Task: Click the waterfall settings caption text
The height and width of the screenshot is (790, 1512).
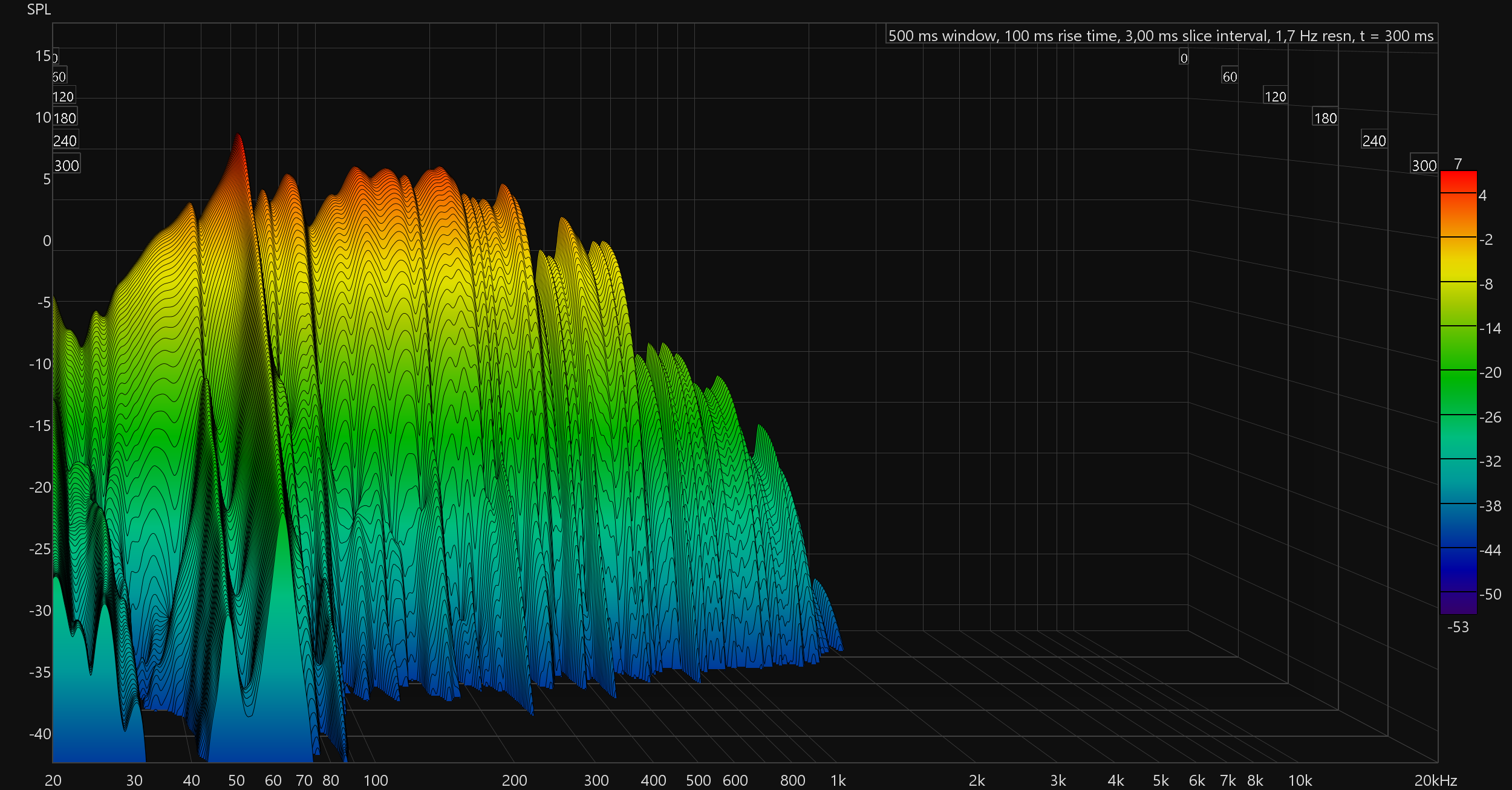Action: (1161, 36)
